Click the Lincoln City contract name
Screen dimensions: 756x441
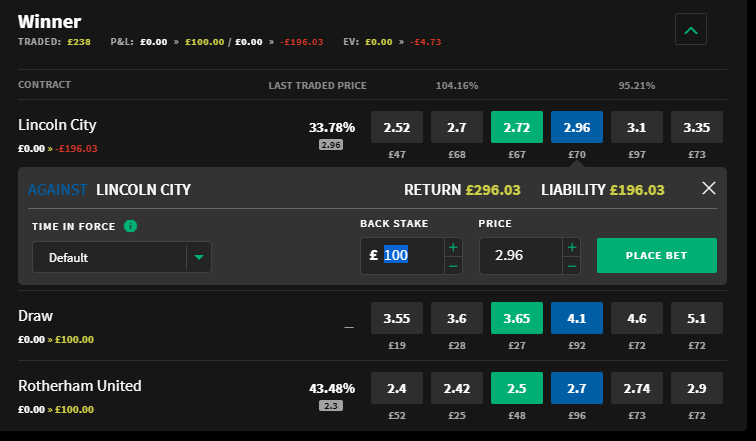tap(57, 125)
